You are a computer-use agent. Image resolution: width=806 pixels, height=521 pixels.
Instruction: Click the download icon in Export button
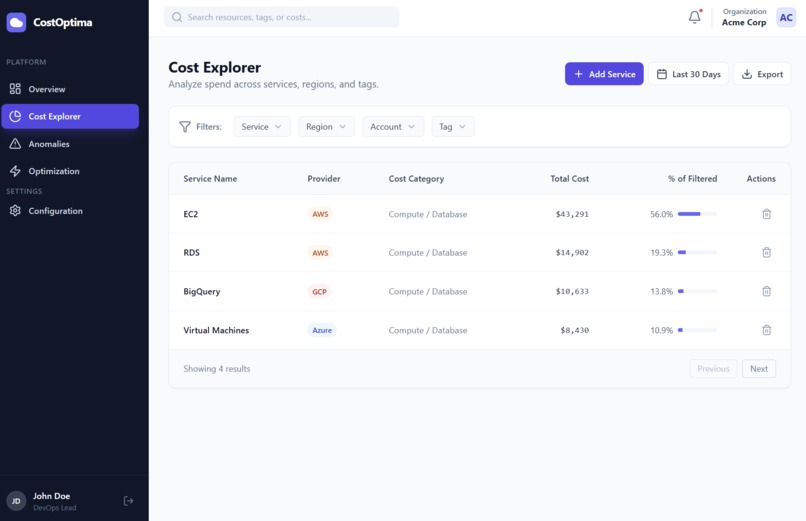(747, 74)
